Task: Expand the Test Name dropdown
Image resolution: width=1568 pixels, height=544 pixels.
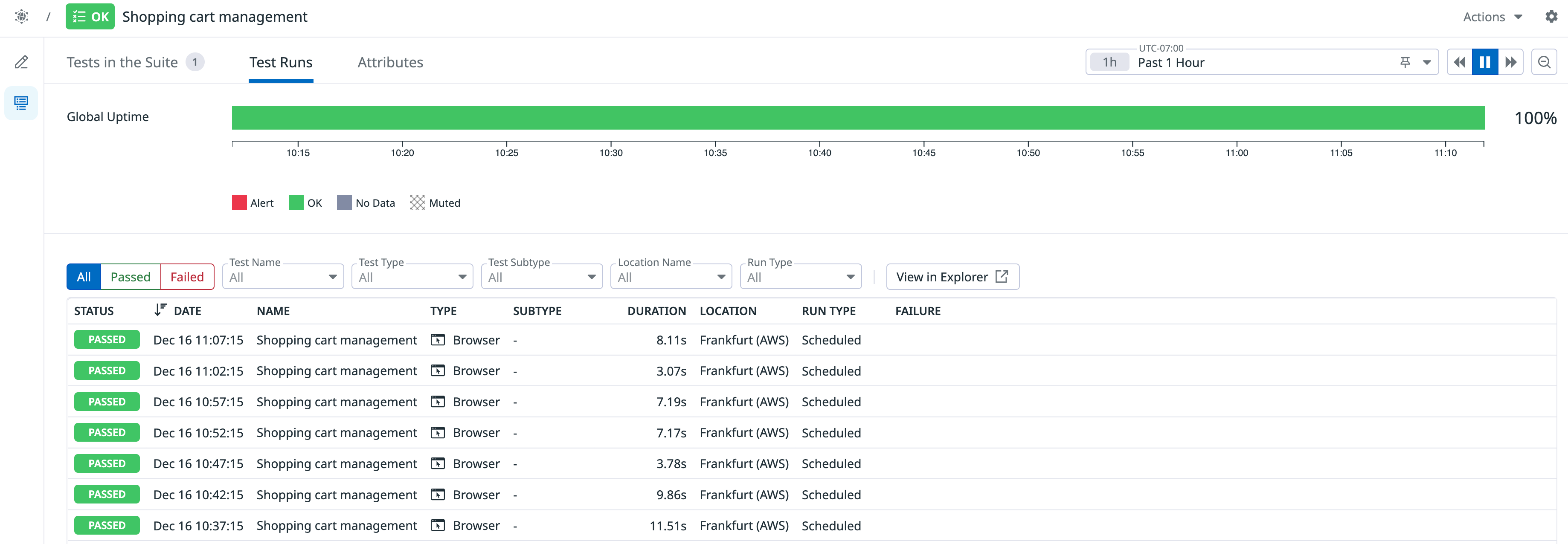Action: tap(283, 277)
